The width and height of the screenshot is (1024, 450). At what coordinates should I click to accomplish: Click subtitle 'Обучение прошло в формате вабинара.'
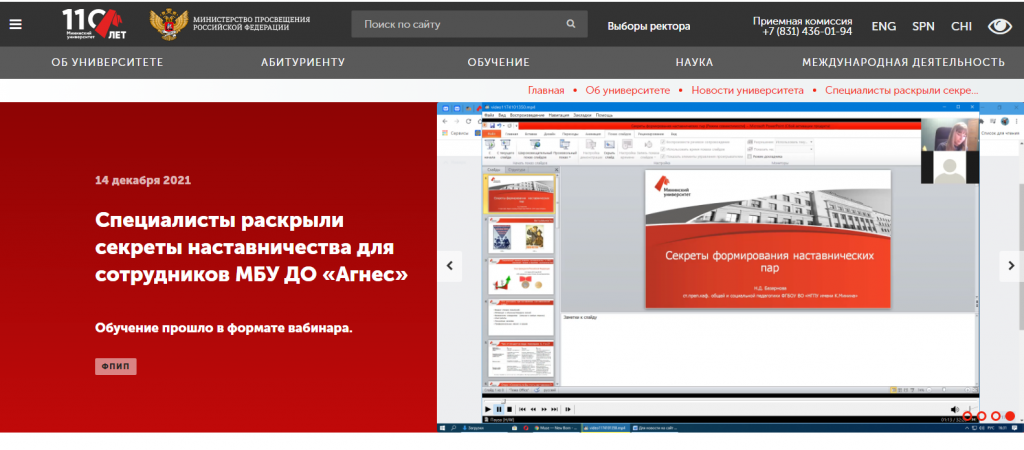tap(224, 329)
